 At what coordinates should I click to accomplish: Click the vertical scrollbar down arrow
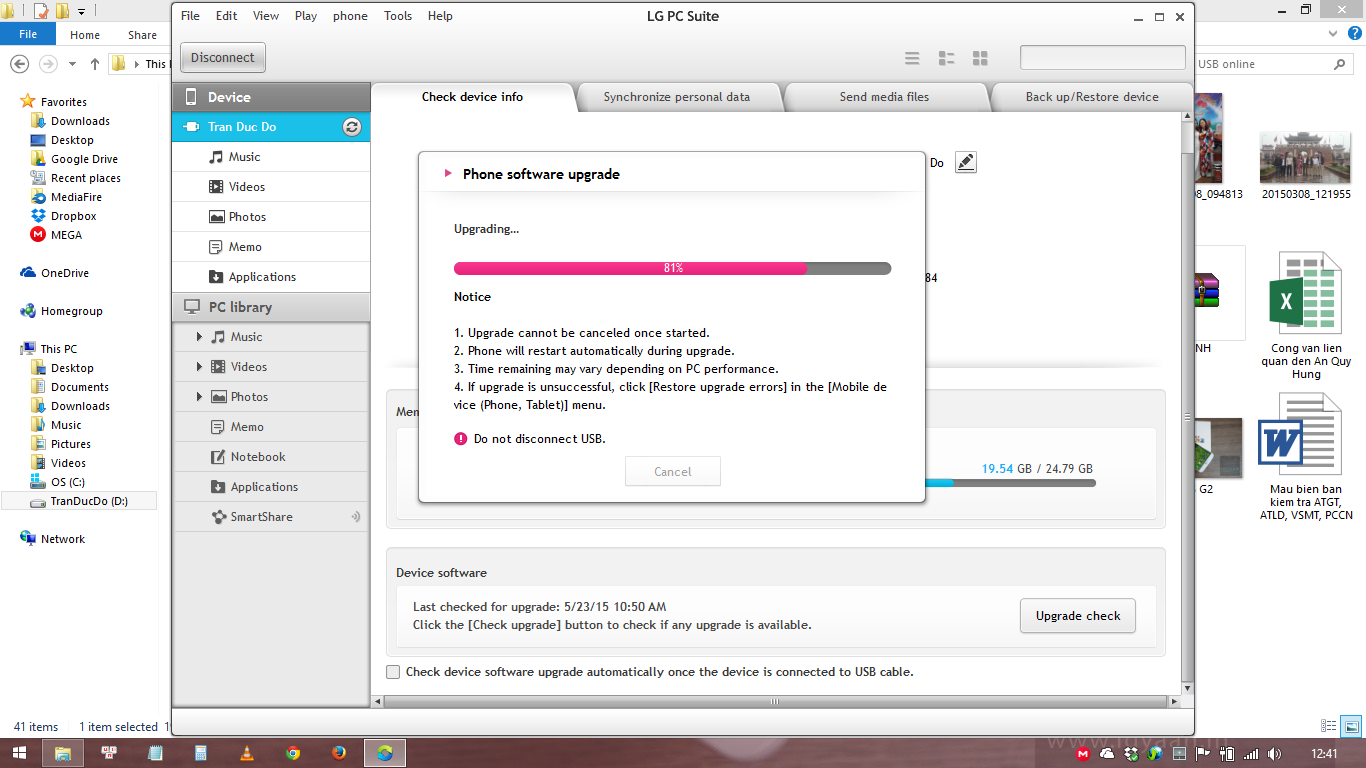[x=1187, y=689]
